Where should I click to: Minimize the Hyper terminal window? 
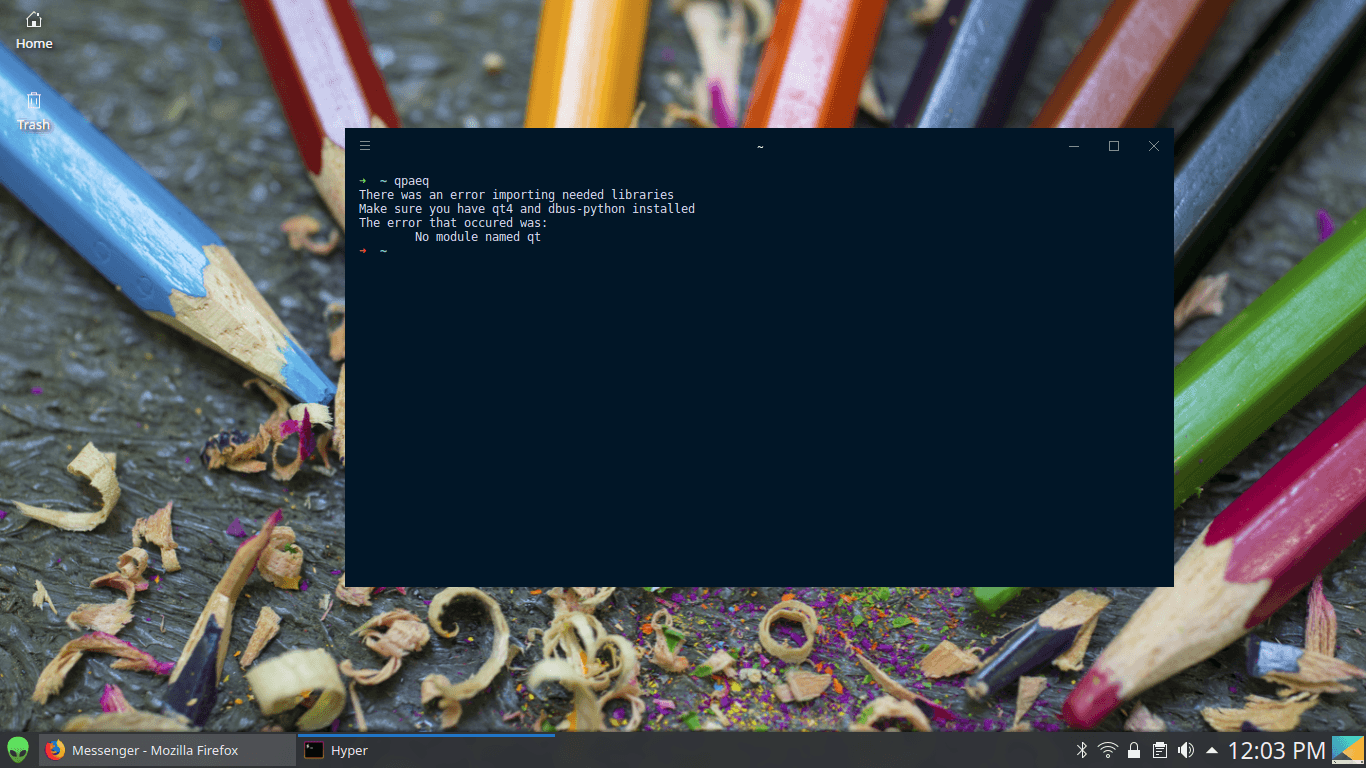pos(1074,146)
